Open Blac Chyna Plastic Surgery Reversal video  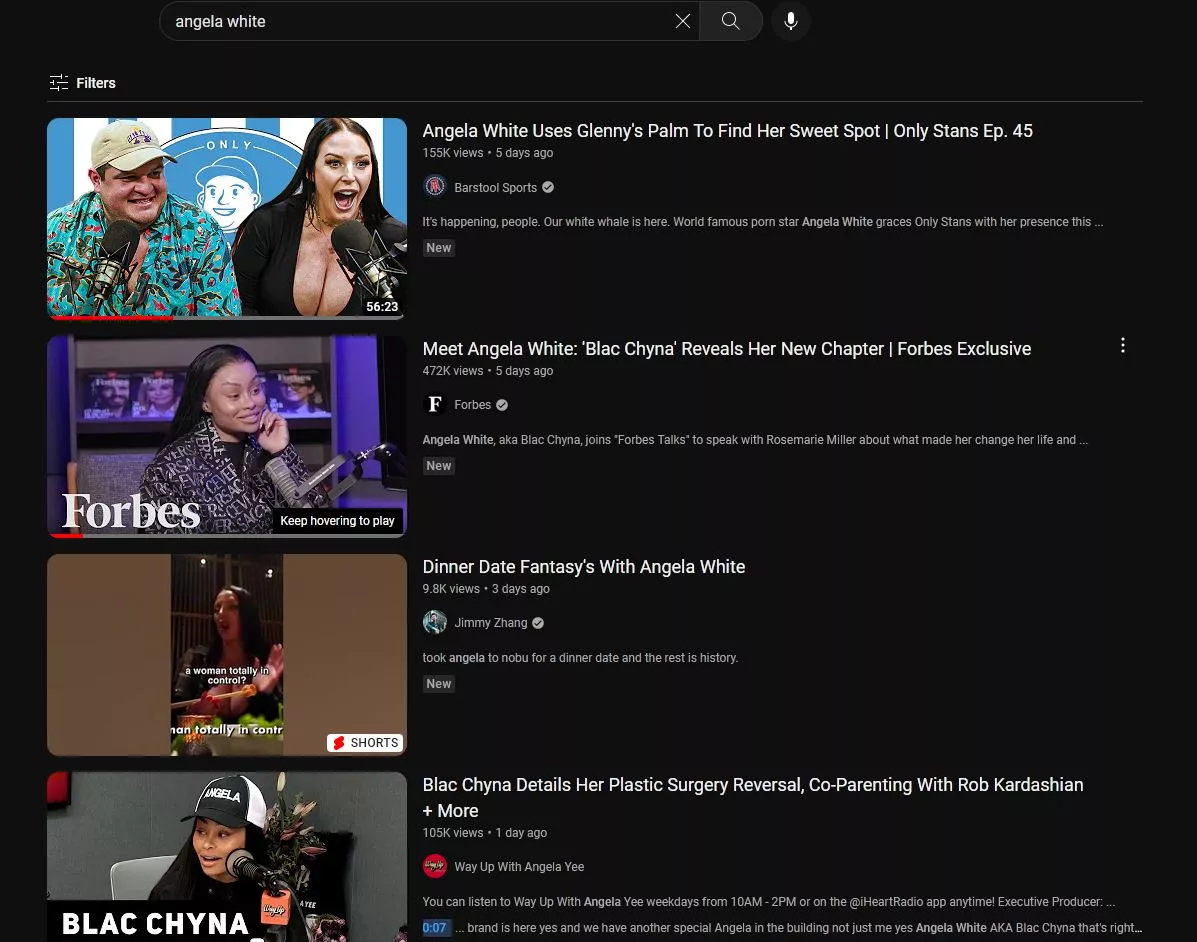[752, 785]
